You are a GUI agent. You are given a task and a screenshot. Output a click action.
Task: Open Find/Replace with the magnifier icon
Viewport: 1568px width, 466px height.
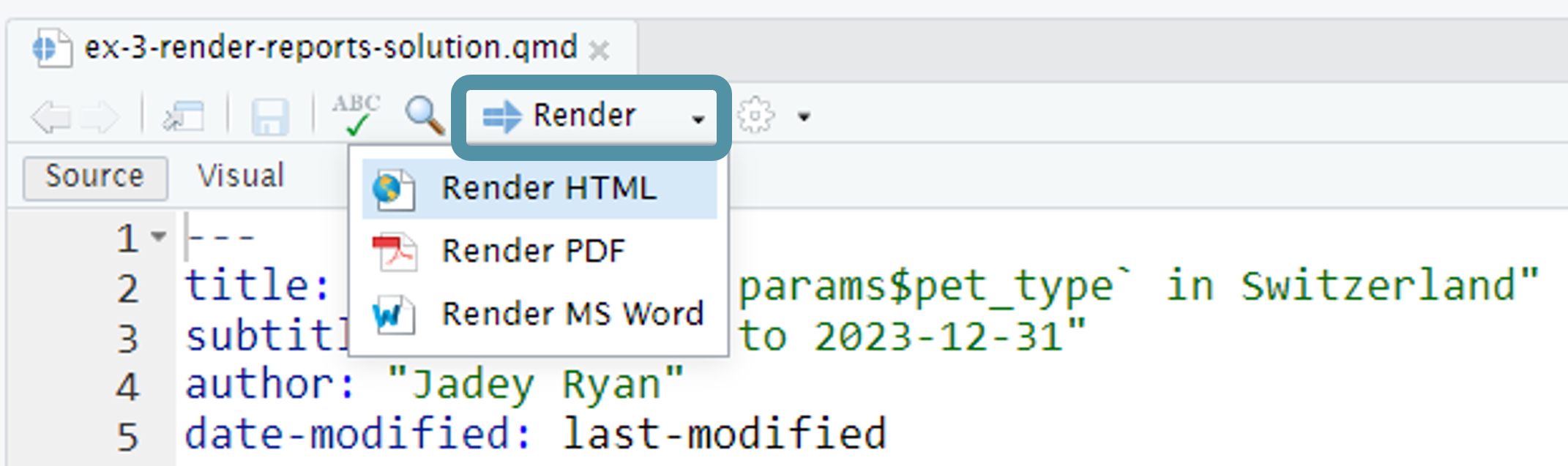coord(425,115)
